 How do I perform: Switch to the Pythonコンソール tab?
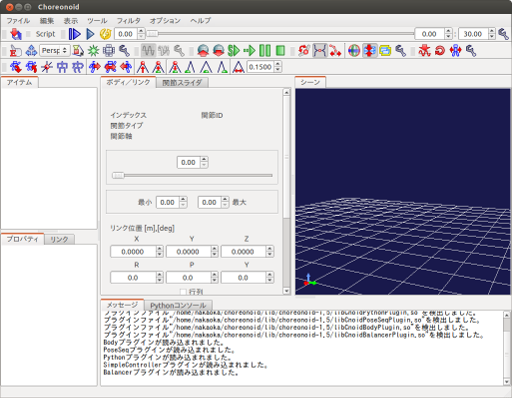point(178,305)
